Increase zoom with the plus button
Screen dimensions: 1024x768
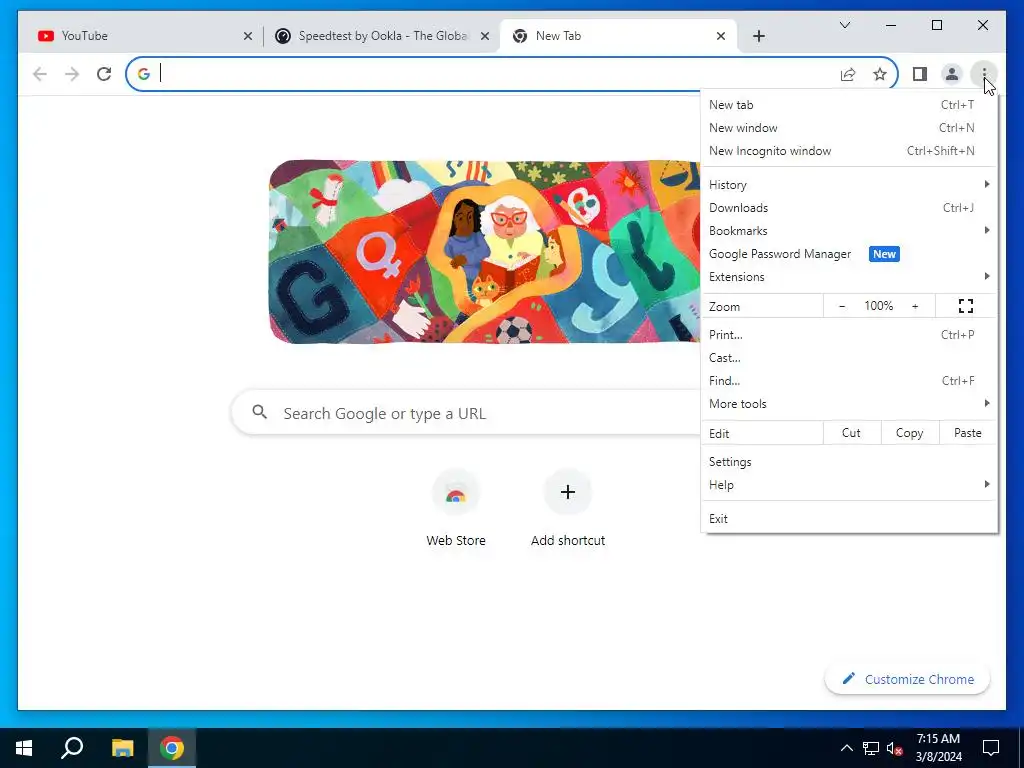pos(915,306)
